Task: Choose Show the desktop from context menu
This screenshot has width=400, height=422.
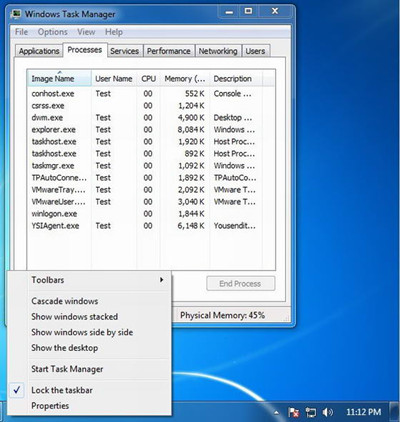Action: pos(65,348)
